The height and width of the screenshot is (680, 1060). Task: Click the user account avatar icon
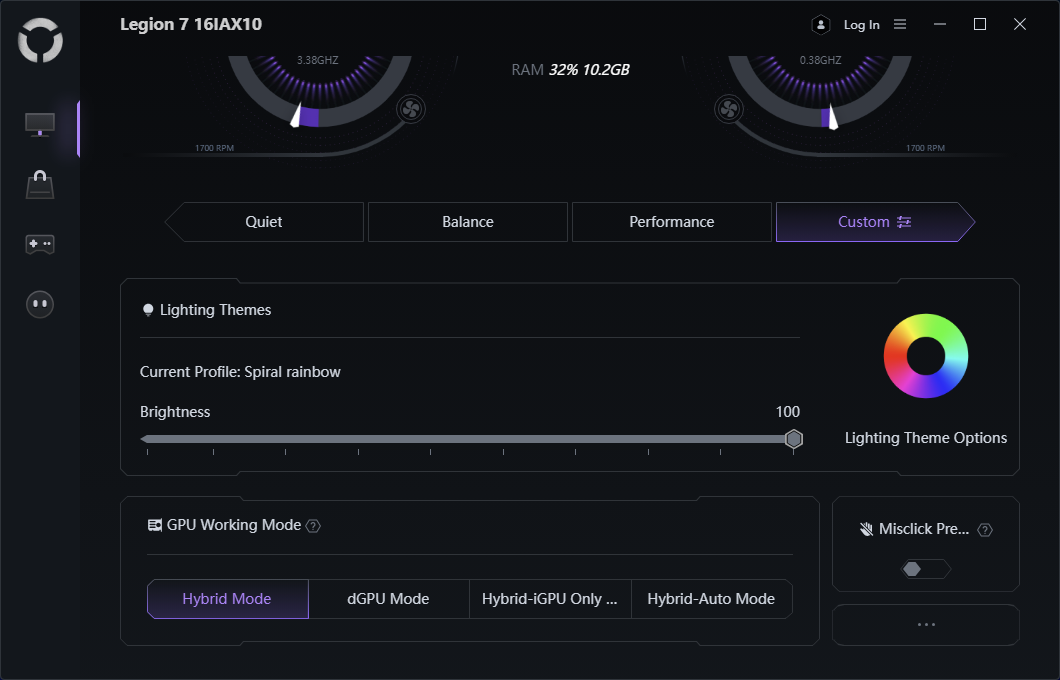[821, 25]
